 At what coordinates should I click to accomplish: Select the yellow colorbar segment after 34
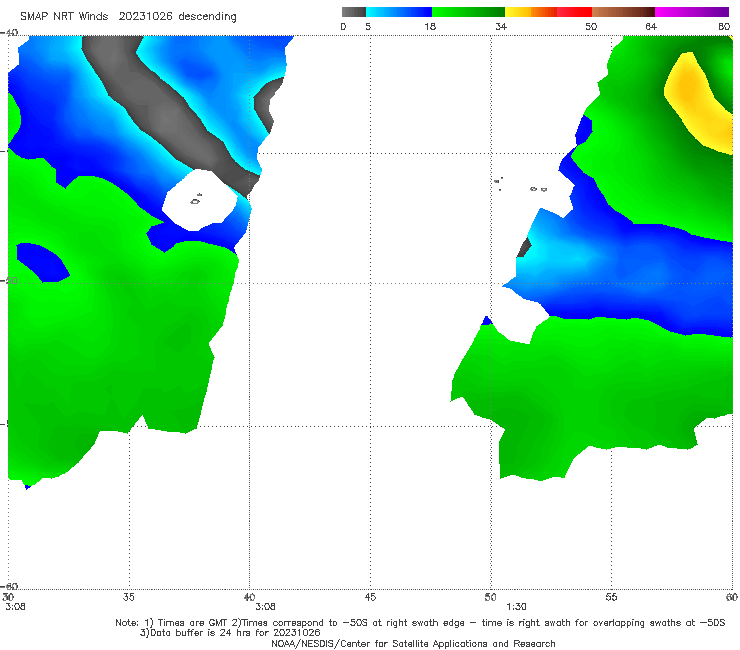(x=518, y=12)
